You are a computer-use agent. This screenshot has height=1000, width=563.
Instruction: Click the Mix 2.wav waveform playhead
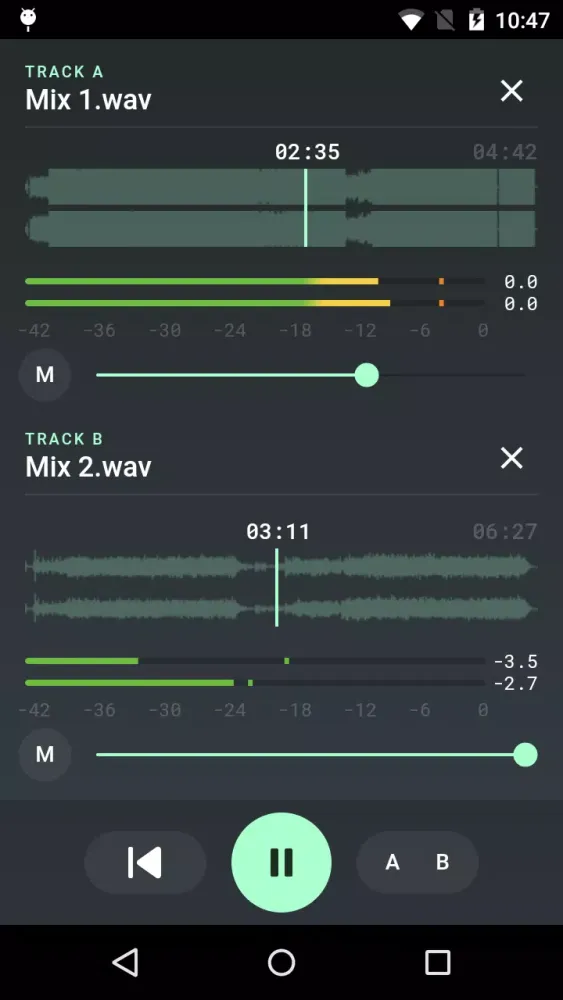click(x=277, y=587)
